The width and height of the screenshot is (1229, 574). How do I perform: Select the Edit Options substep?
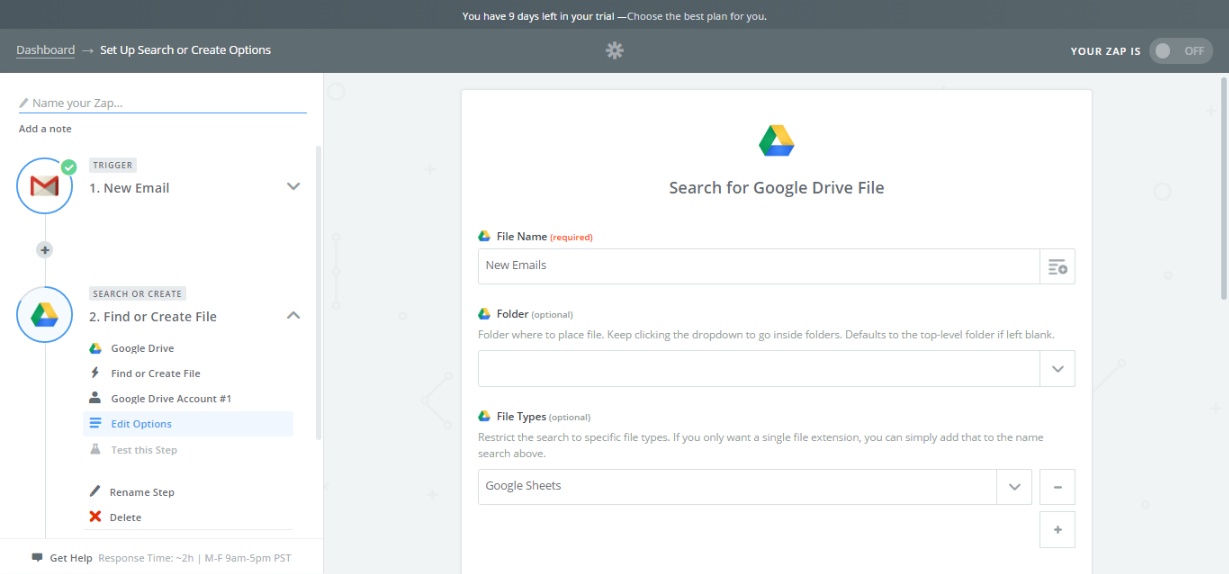(x=188, y=424)
